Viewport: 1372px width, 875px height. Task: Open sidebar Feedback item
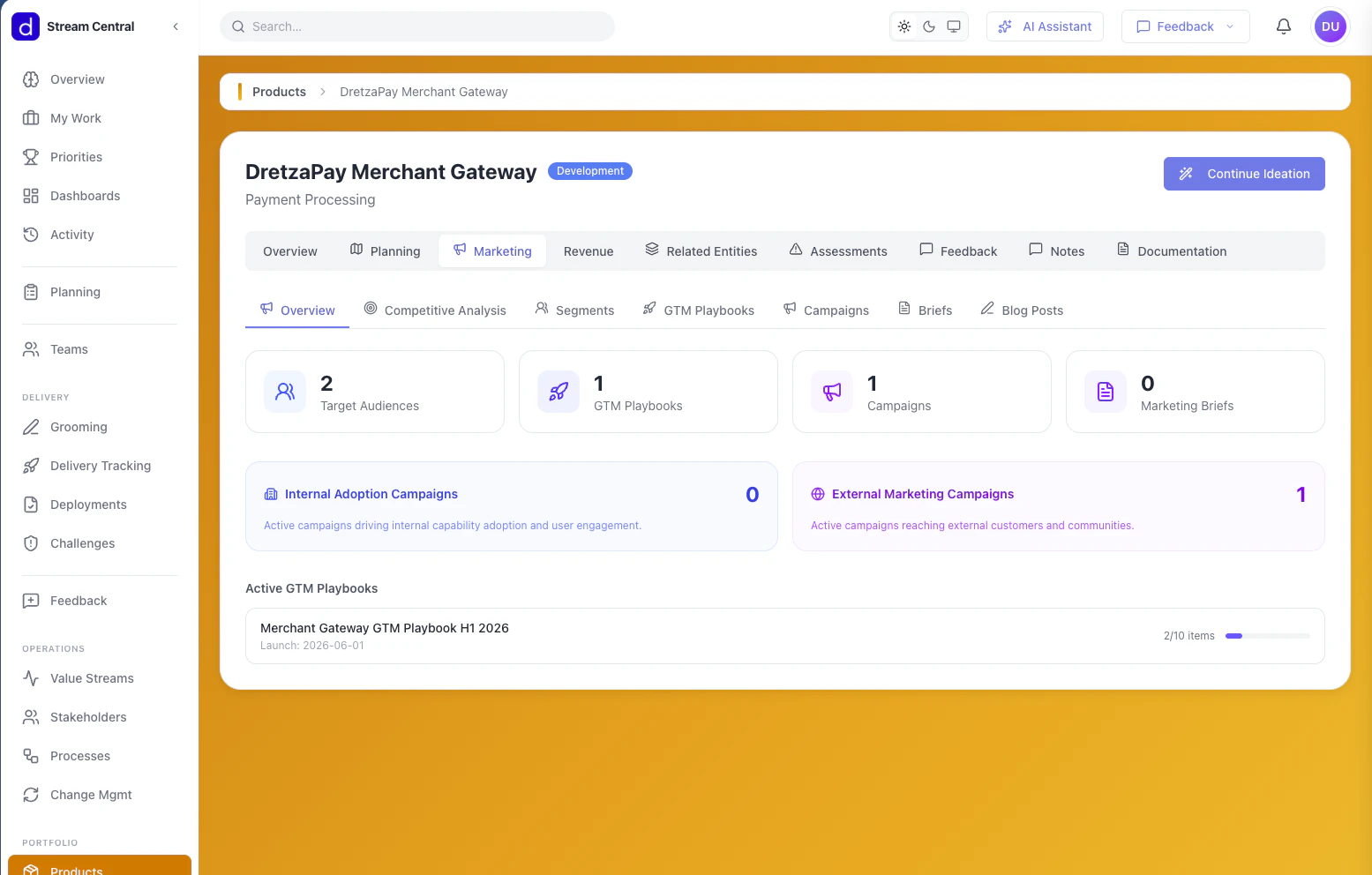pyautogui.click(x=99, y=601)
